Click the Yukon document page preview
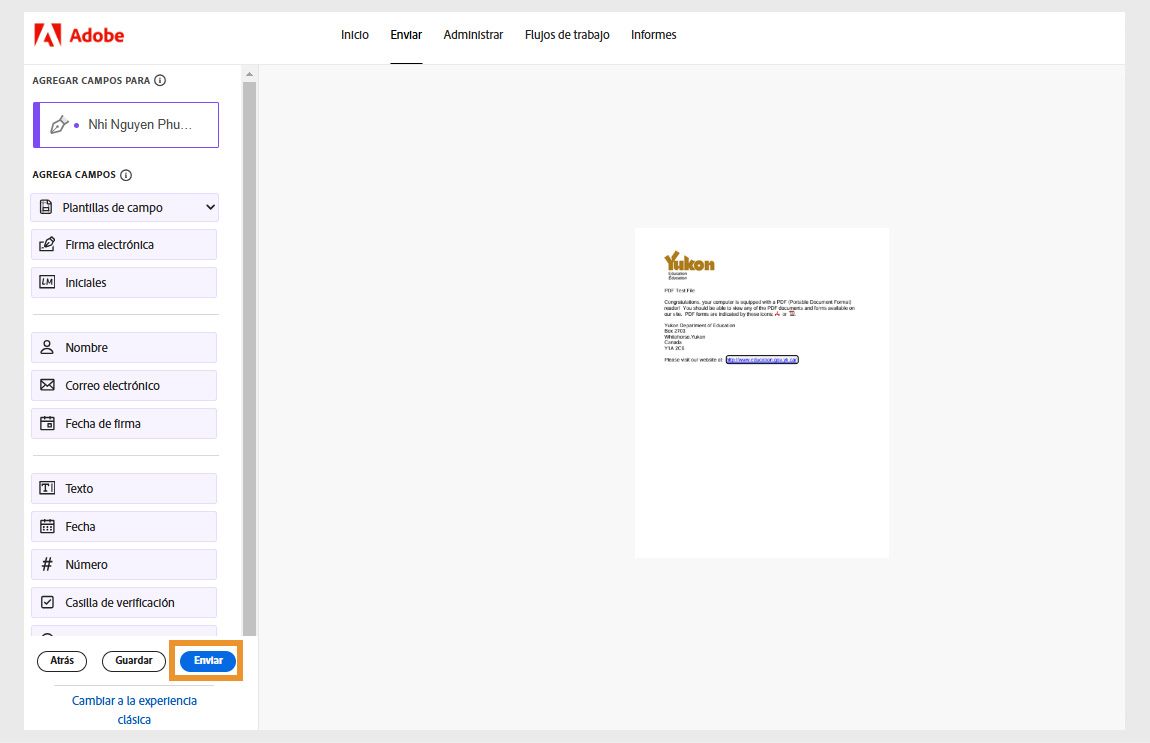 [762, 393]
